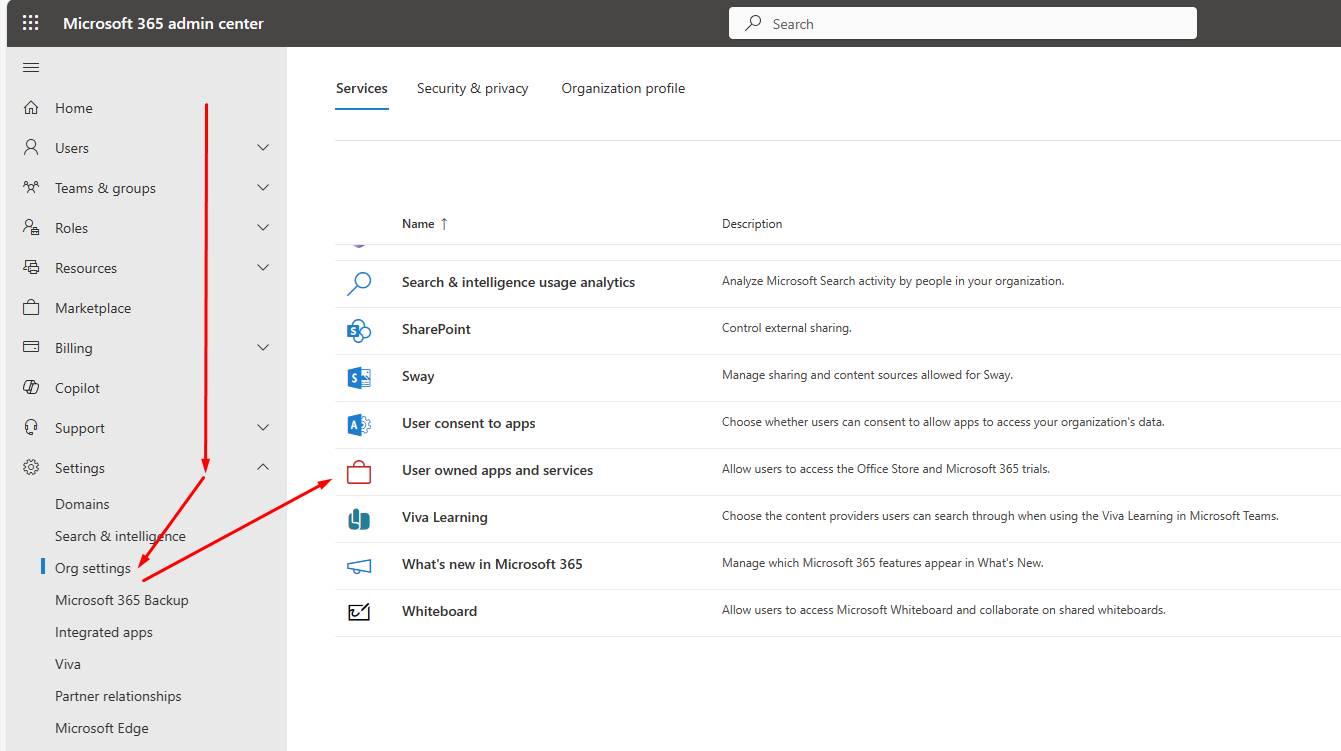Open Viva in sidebar
Image resolution: width=1341 pixels, height=751 pixels.
tap(68, 664)
